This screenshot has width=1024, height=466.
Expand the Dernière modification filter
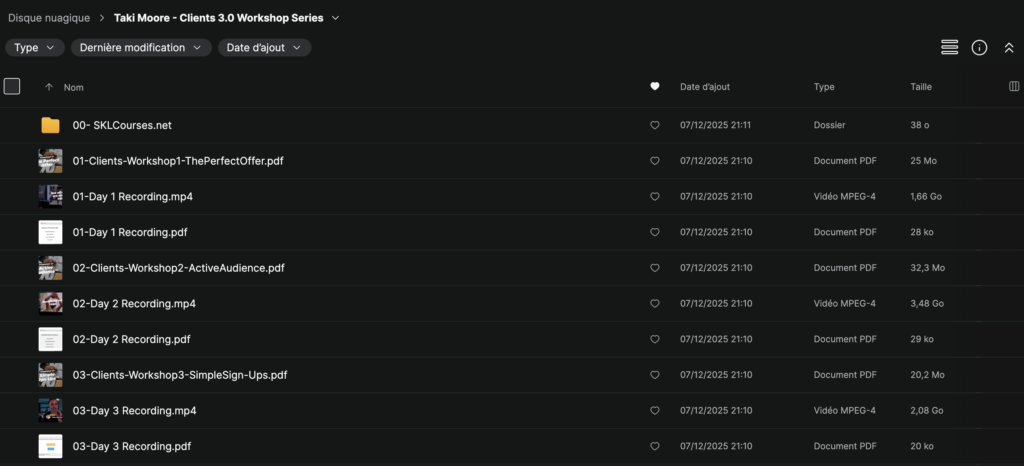[141, 47]
